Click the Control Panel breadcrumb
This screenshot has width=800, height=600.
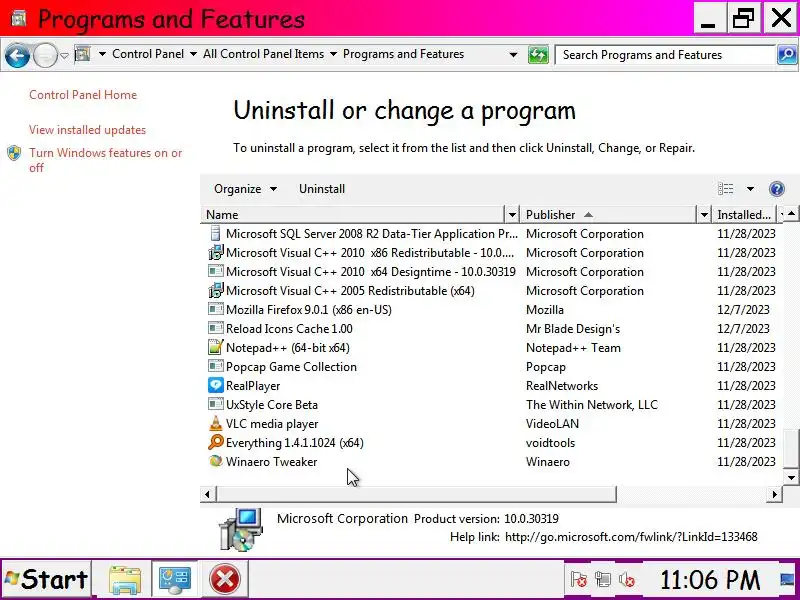tap(148, 54)
